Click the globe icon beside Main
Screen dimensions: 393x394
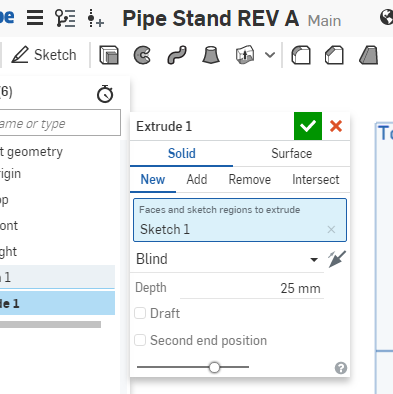387,17
